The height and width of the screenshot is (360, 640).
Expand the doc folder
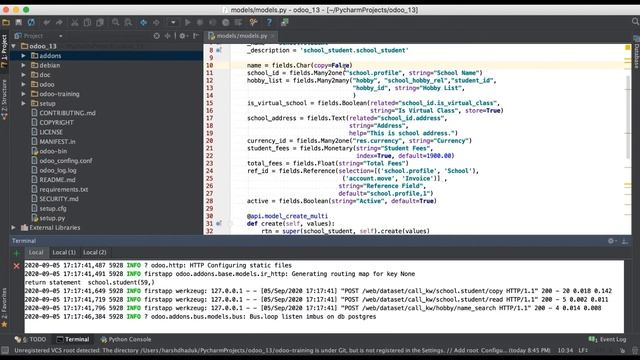click(23, 75)
